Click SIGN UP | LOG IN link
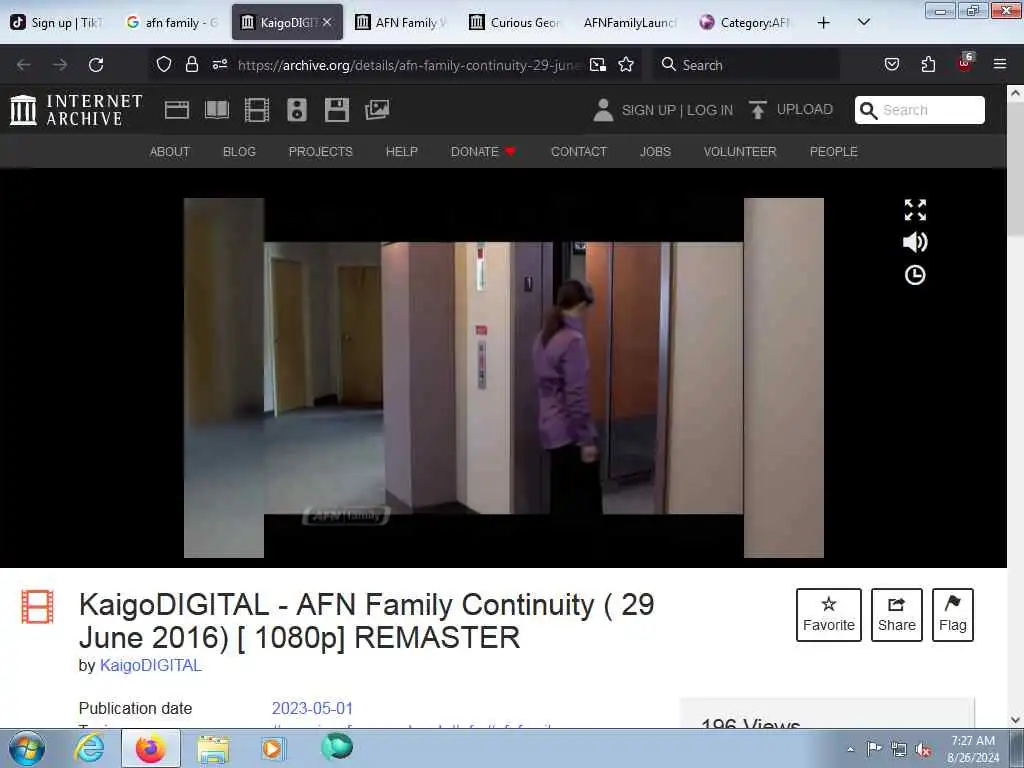 click(677, 110)
